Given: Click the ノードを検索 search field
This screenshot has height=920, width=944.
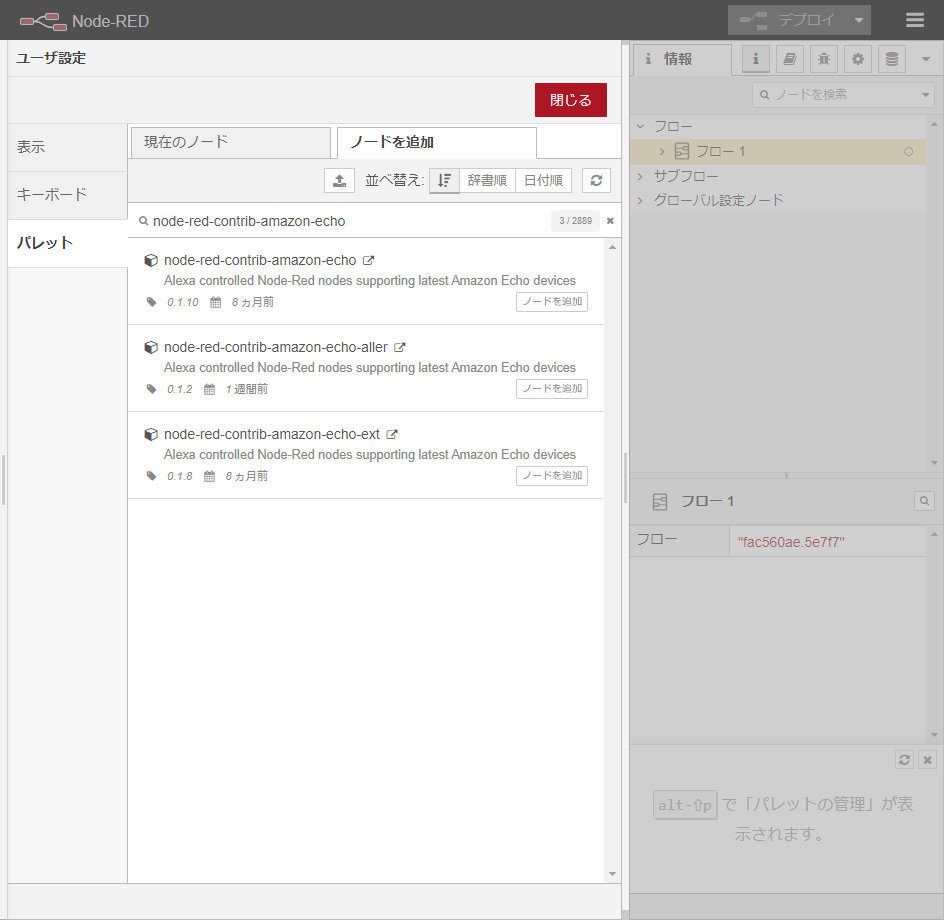Looking at the screenshot, I should click(x=837, y=95).
